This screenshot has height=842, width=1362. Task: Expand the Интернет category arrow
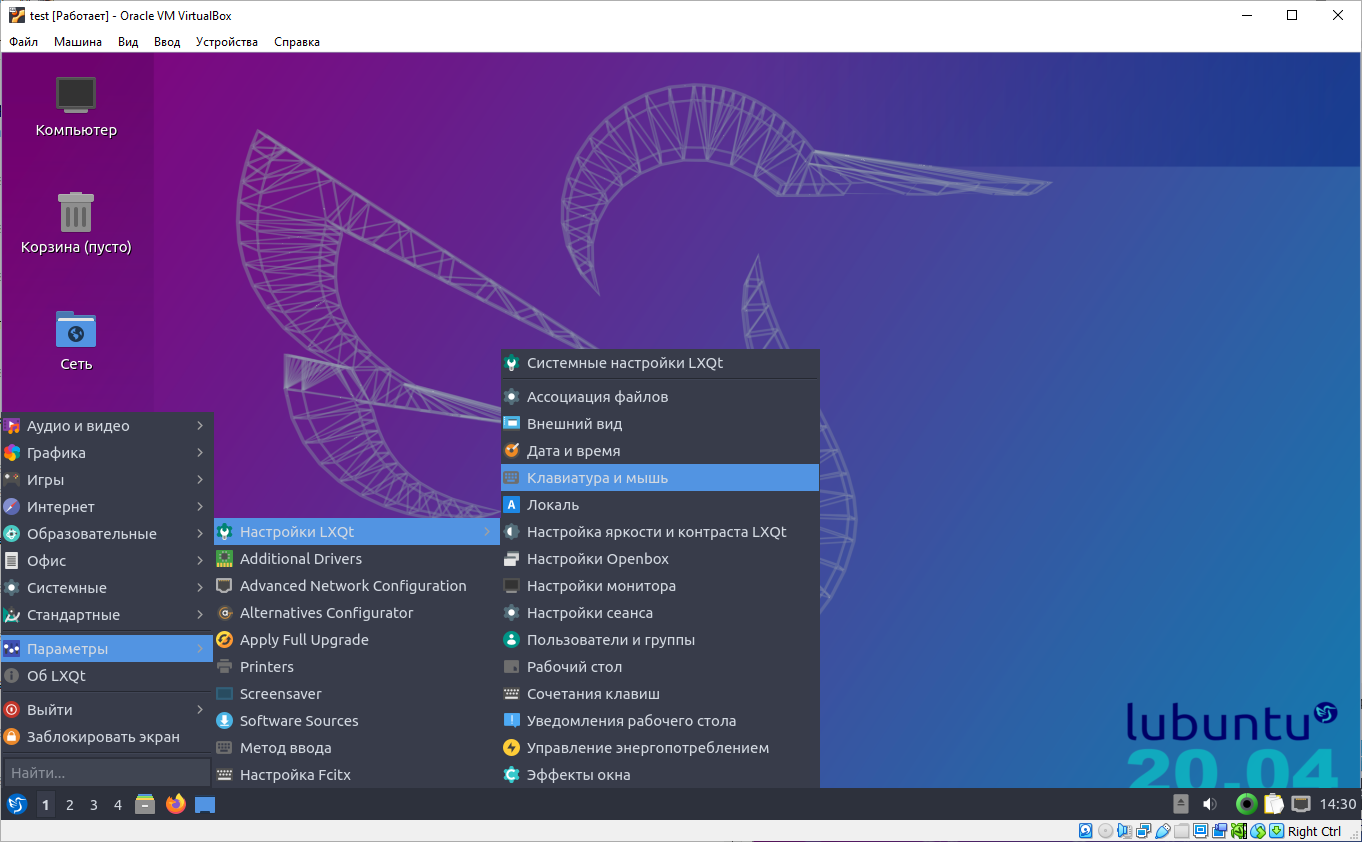[200, 507]
